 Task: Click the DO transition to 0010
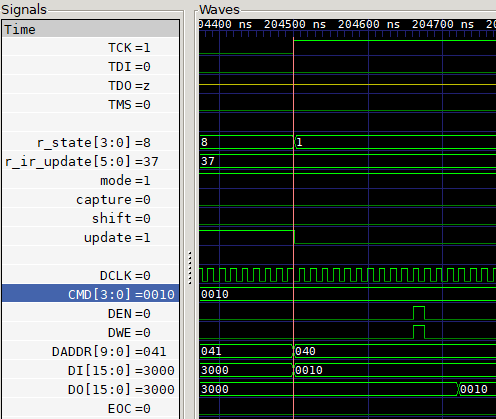(x=459, y=389)
